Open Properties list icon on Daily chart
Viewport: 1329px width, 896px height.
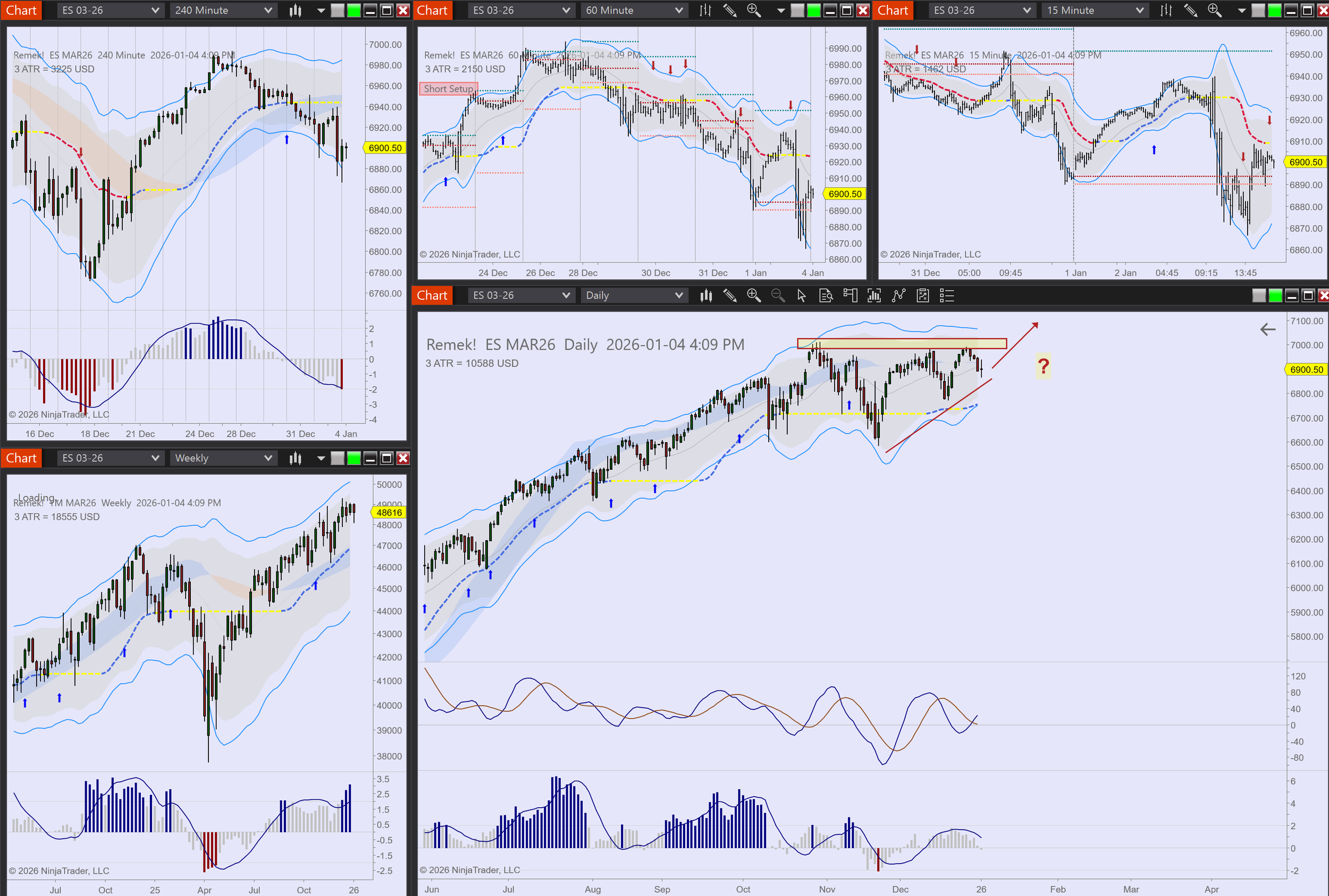(x=947, y=295)
